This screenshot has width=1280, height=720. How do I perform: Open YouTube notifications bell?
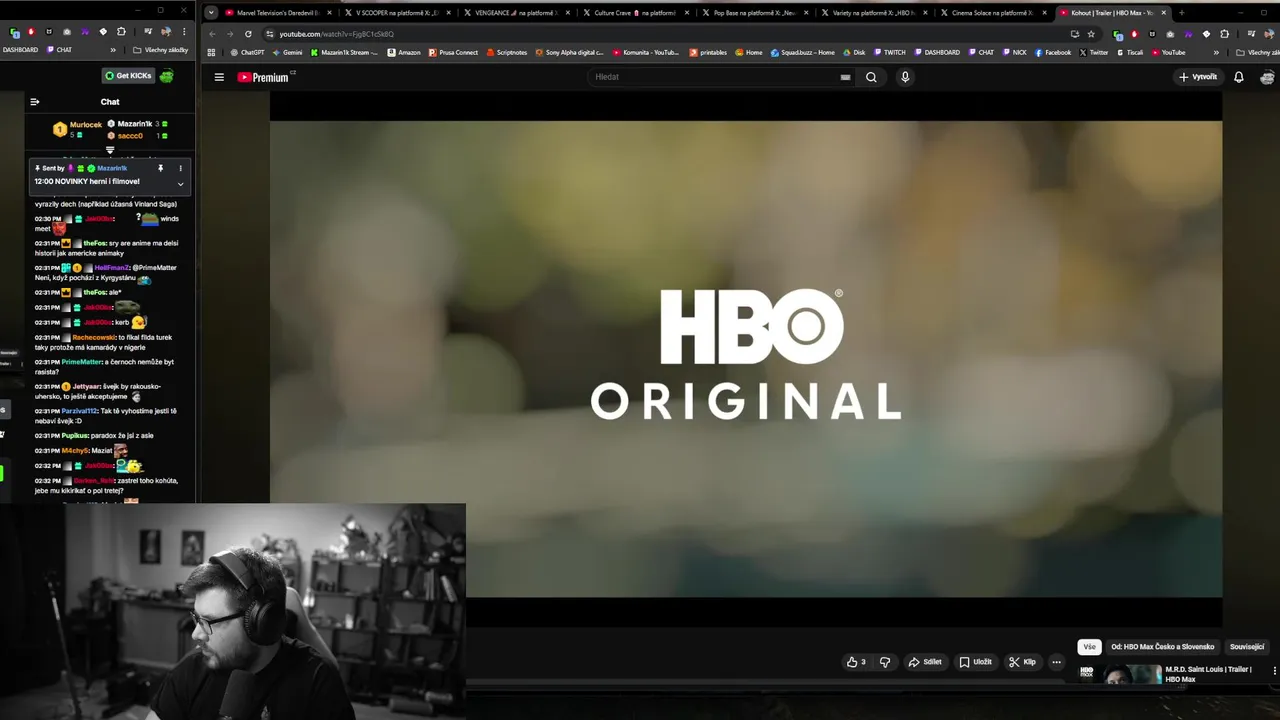click(1238, 77)
